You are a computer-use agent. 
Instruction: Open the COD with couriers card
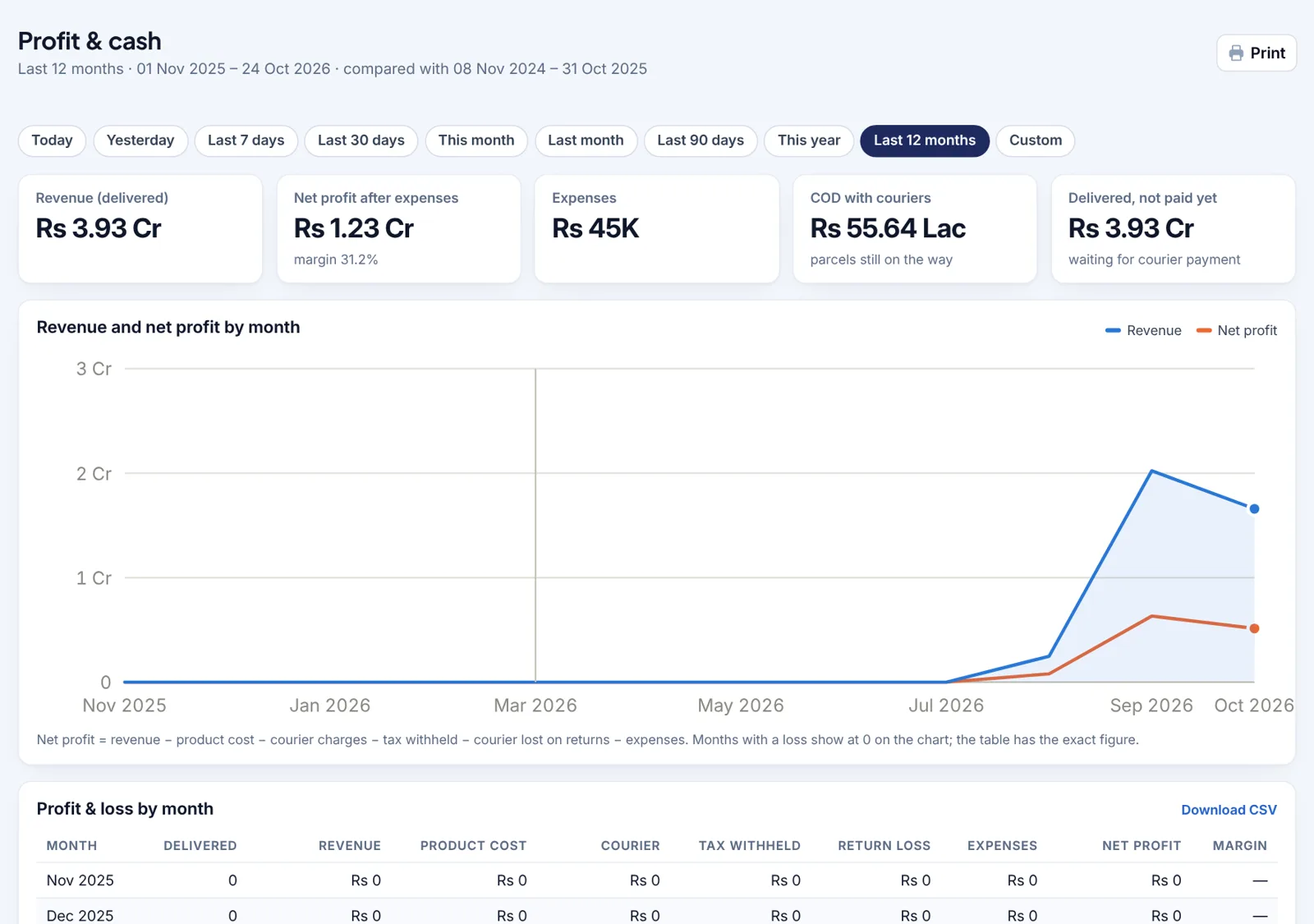pyautogui.click(x=915, y=228)
